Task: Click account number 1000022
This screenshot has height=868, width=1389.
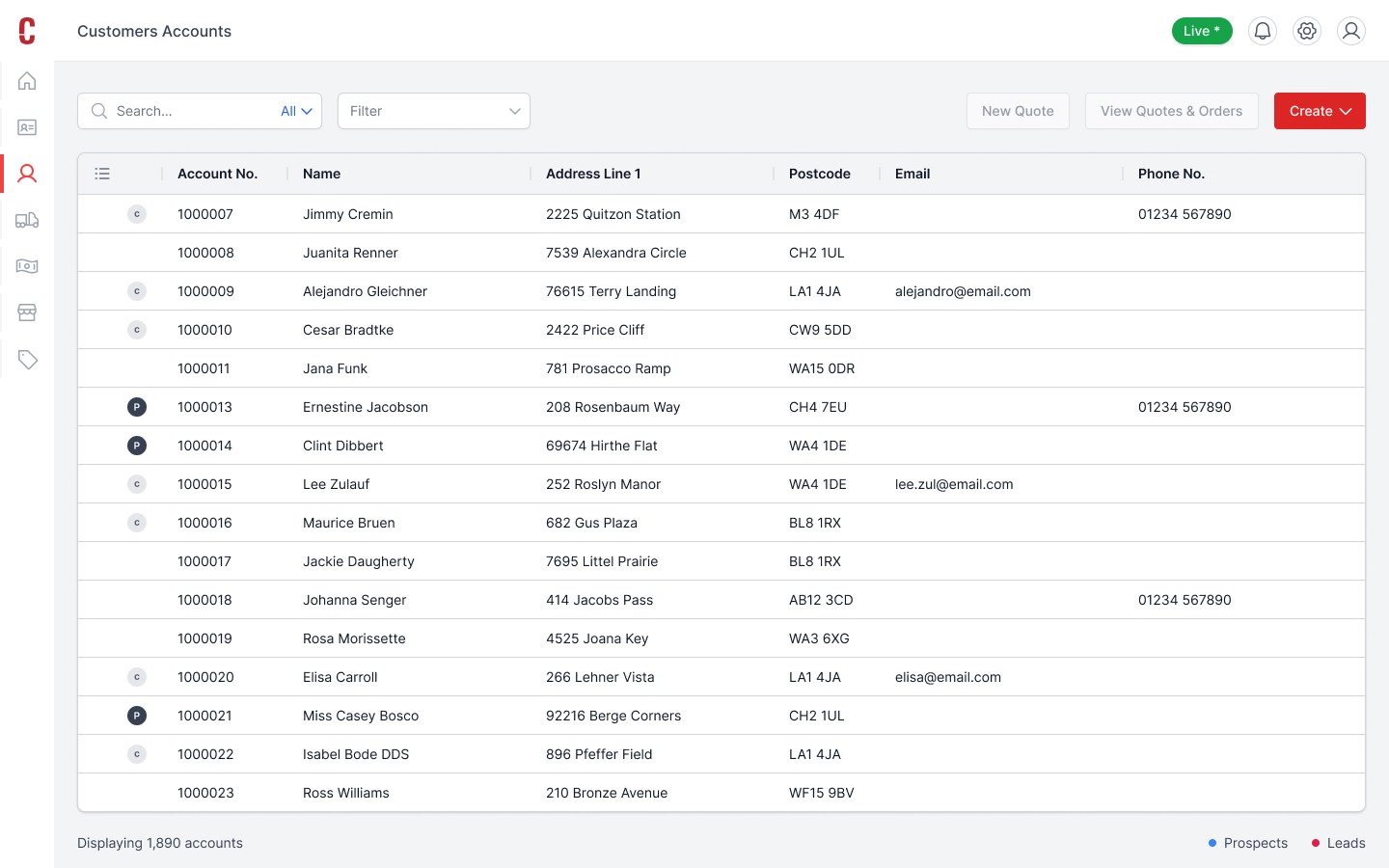Action: click(205, 754)
